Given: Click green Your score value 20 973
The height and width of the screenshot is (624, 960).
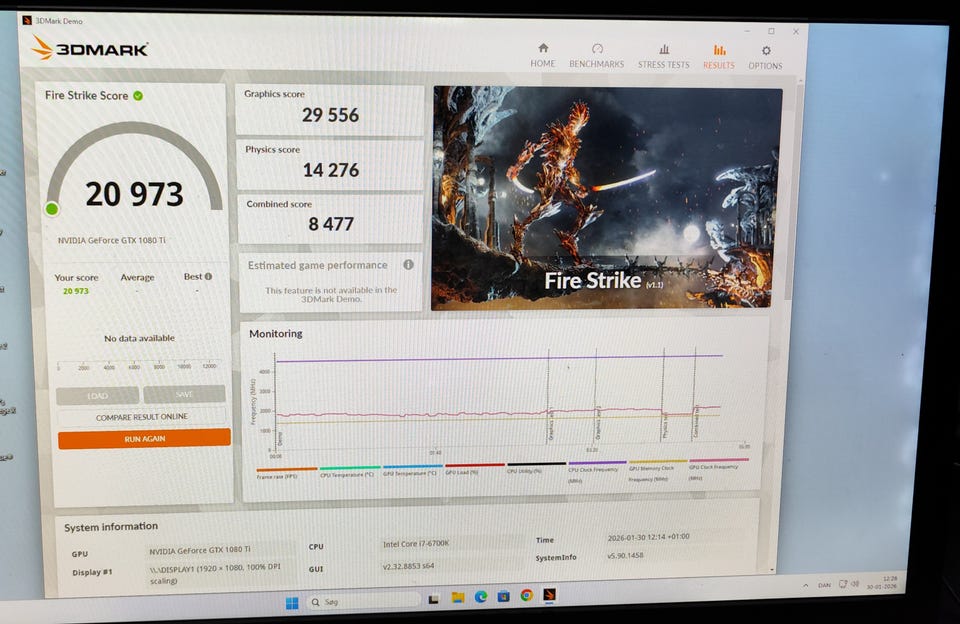Looking at the screenshot, I should [x=75, y=291].
